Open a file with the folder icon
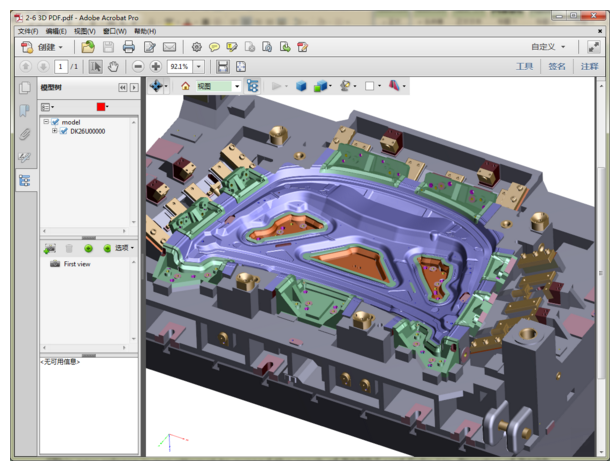615x468 pixels. tap(88, 47)
